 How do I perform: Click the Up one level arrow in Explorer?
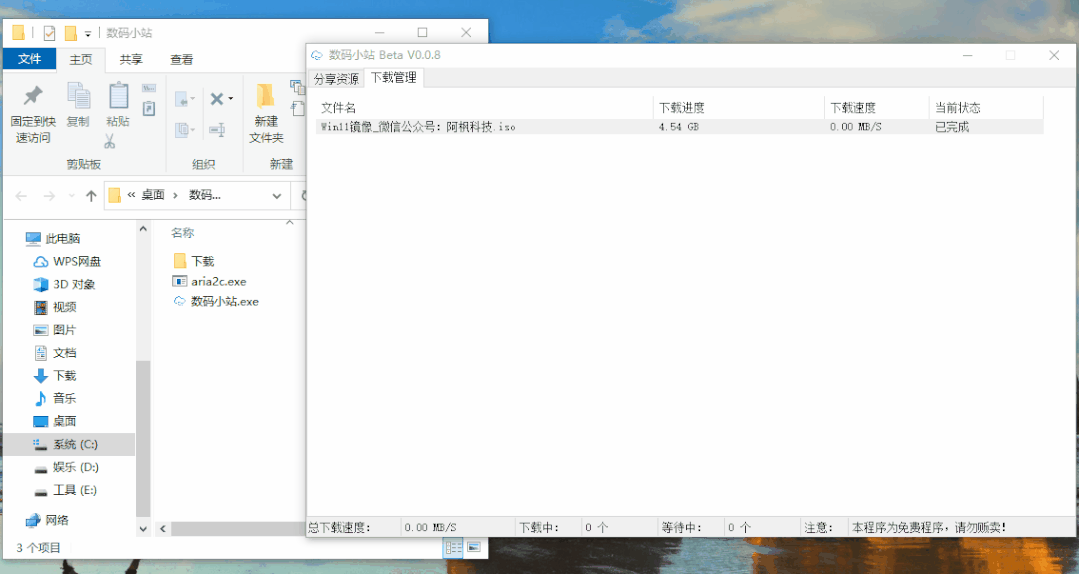click(x=91, y=196)
